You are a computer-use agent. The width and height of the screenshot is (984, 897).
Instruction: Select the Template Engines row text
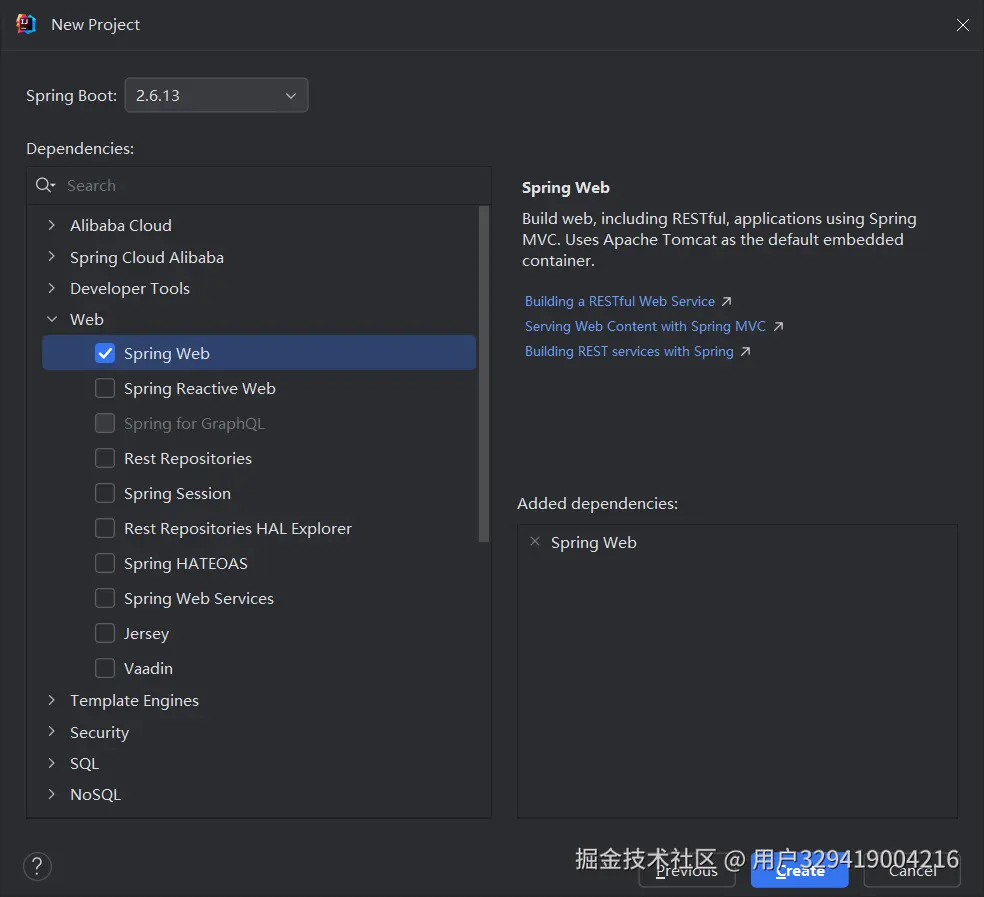point(134,701)
